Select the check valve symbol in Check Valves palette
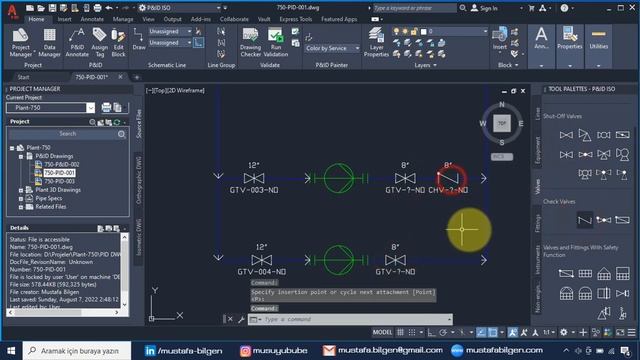640x360 pixels. [x=584, y=220]
